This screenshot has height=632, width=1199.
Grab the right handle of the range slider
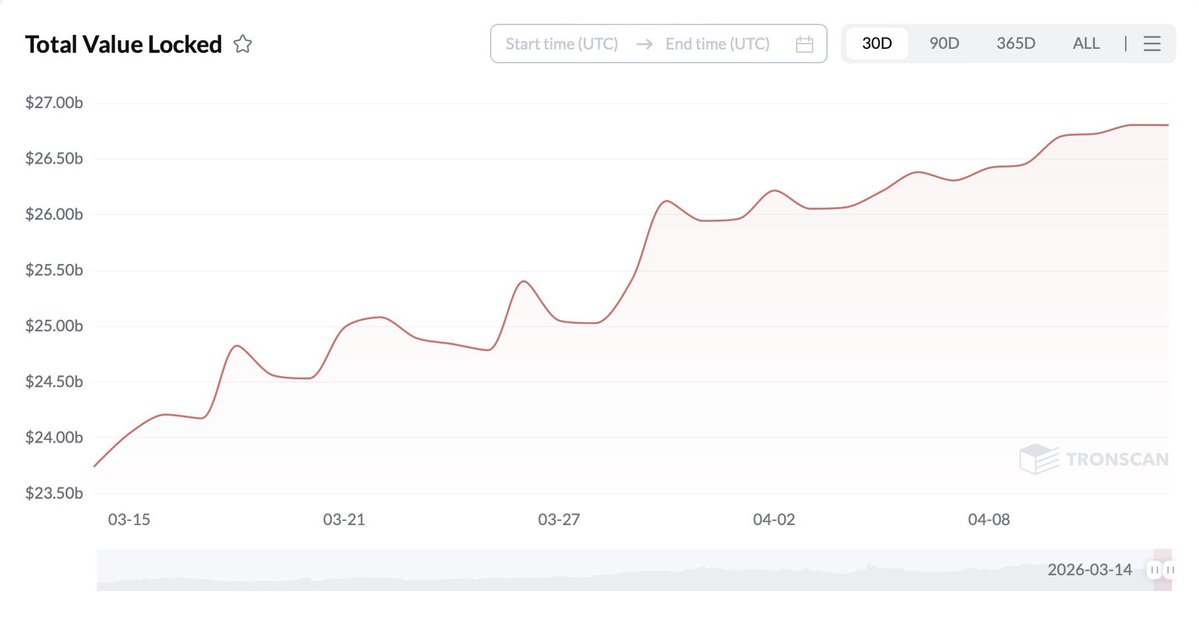point(1170,570)
